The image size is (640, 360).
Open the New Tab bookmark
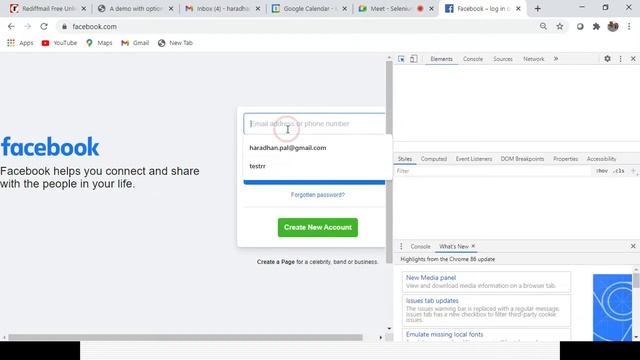(x=175, y=43)
